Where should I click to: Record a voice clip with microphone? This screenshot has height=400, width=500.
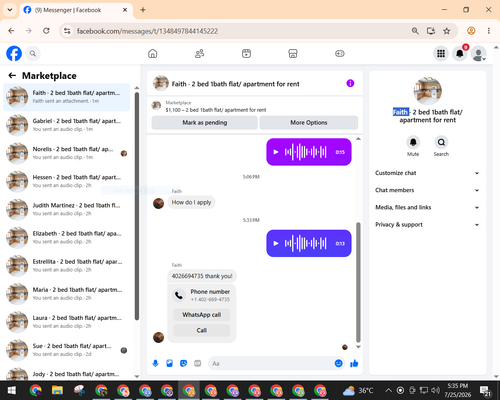[155, 363]
